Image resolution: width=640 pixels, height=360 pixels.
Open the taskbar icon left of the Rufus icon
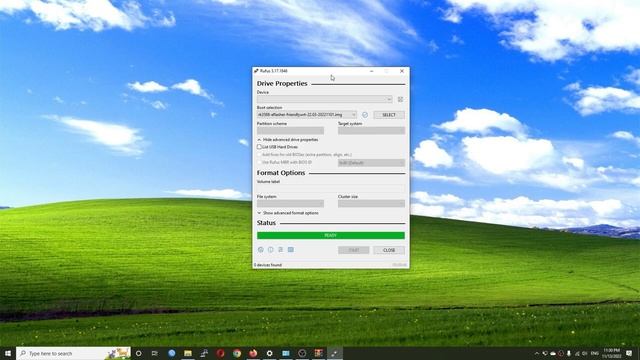tap(318, 353)
